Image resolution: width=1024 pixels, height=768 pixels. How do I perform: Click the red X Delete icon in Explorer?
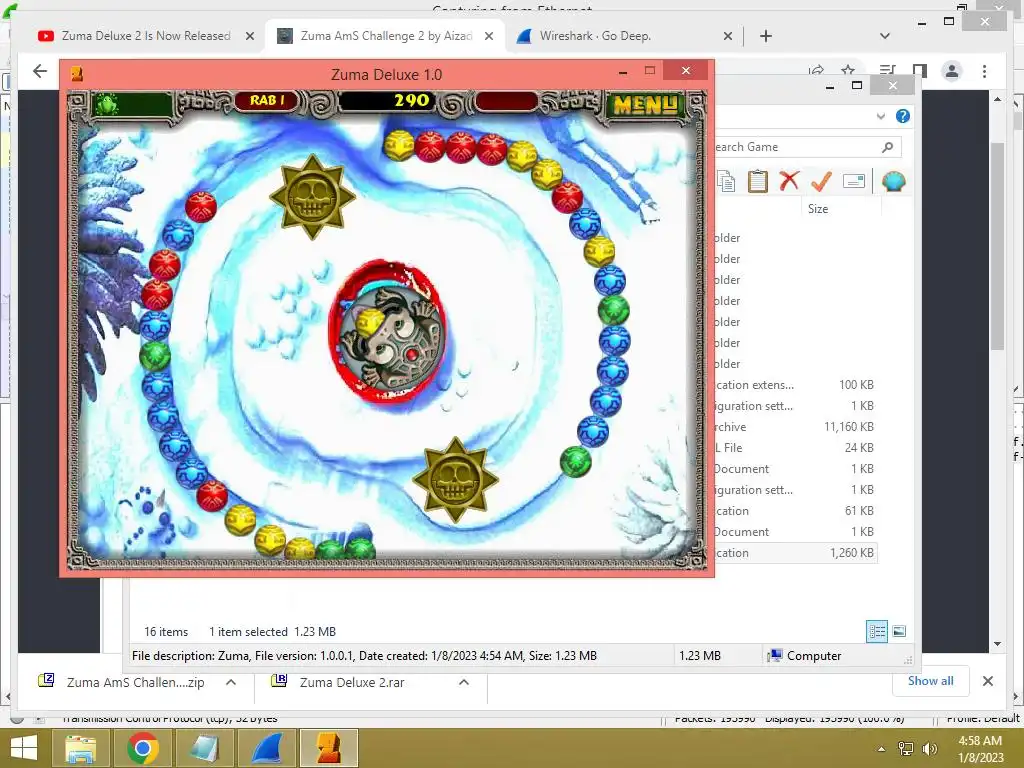[789, 180]
